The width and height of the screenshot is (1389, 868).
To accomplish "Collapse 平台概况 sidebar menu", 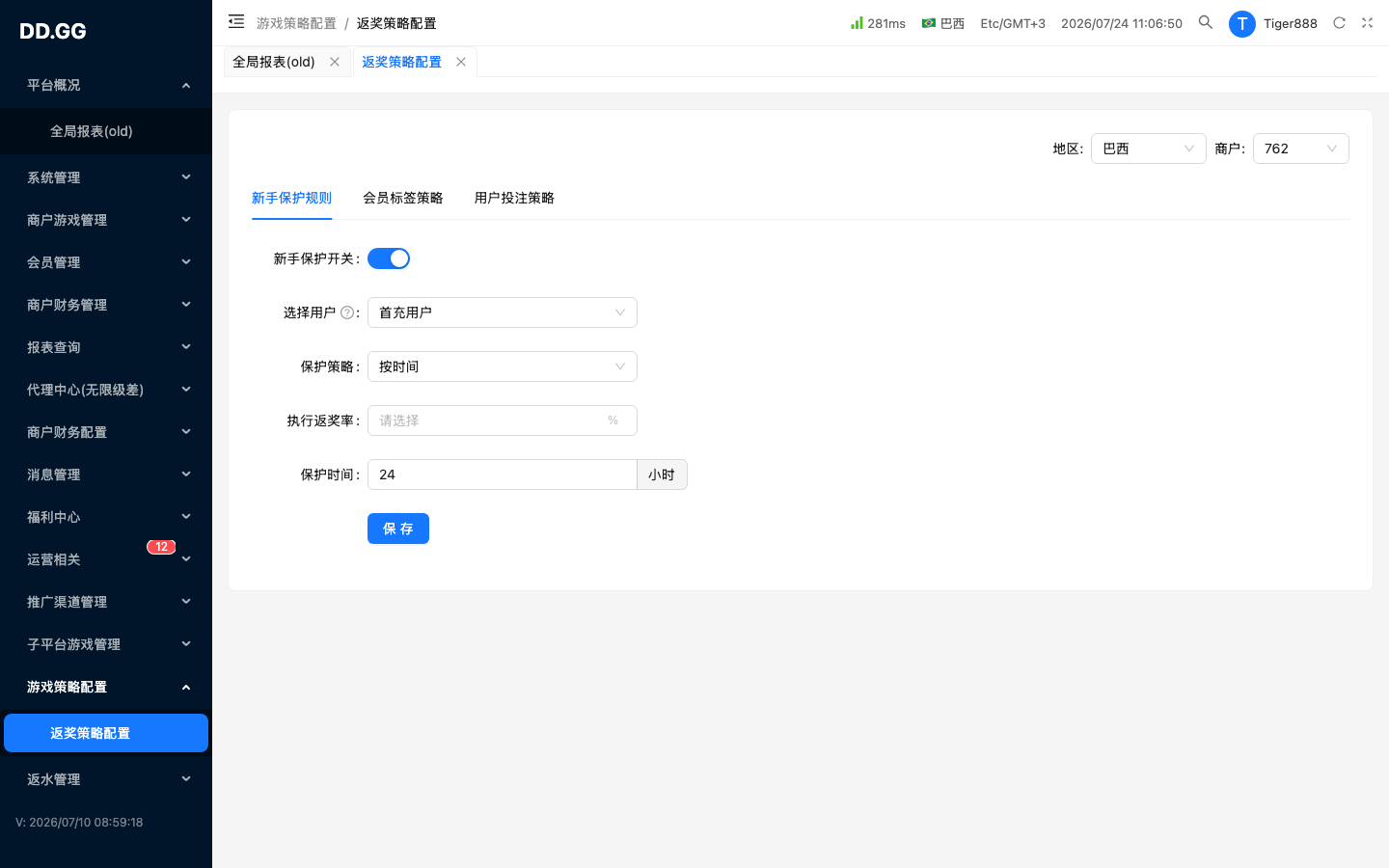I will coord(106,85).
